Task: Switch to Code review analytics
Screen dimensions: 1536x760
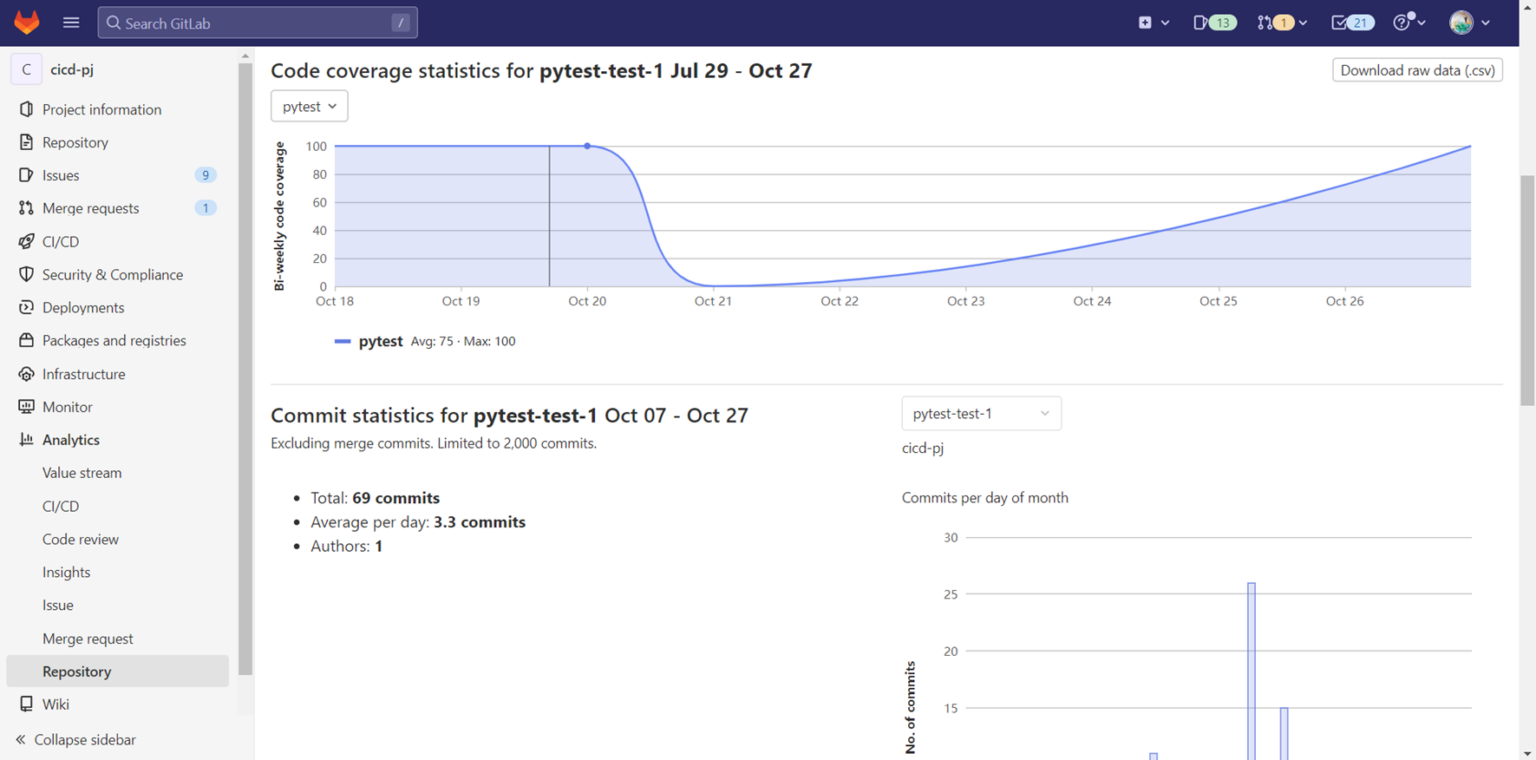Action: pos(80,538)
